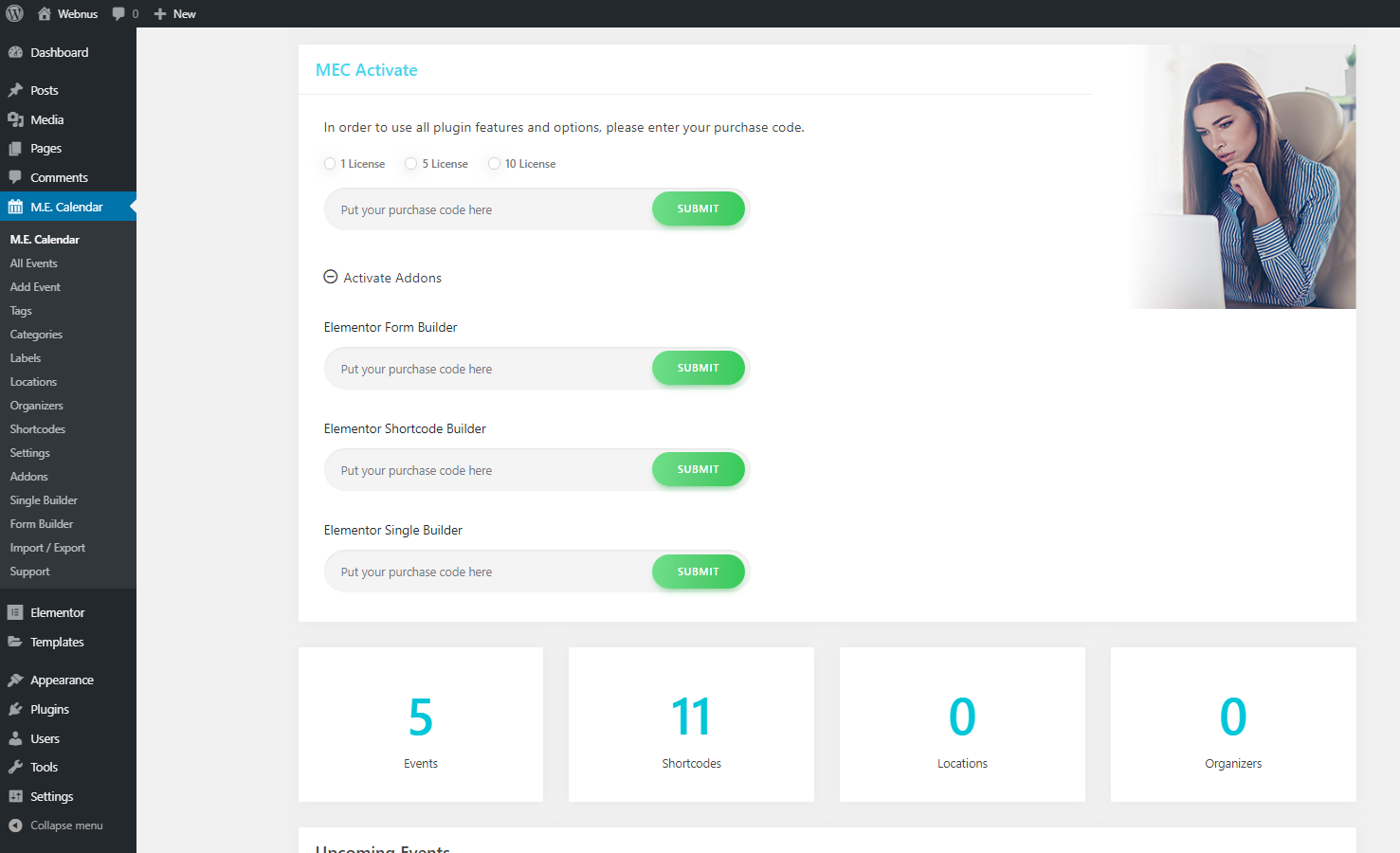1400x853 pixels.
Task: Click the woman at laptop image
Action: point(1242,176)
